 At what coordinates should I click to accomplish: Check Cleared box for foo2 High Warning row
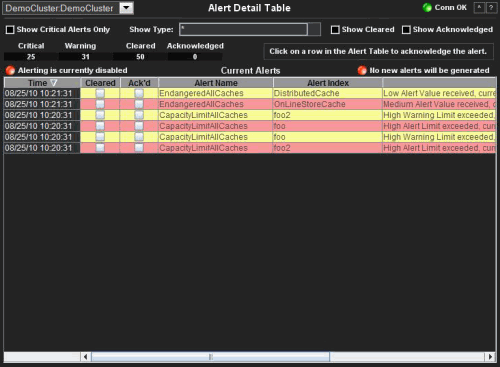click(x=100, y=115)
